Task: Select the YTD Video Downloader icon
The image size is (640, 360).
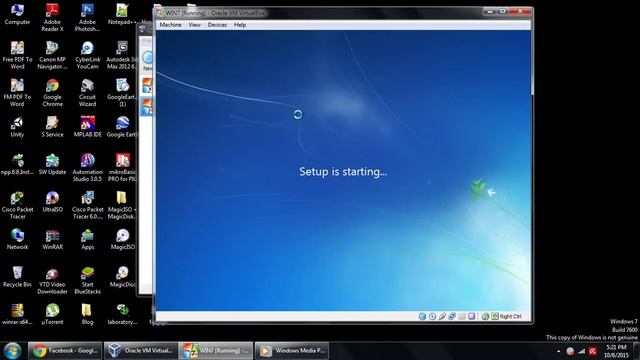Action: point(52,280)
